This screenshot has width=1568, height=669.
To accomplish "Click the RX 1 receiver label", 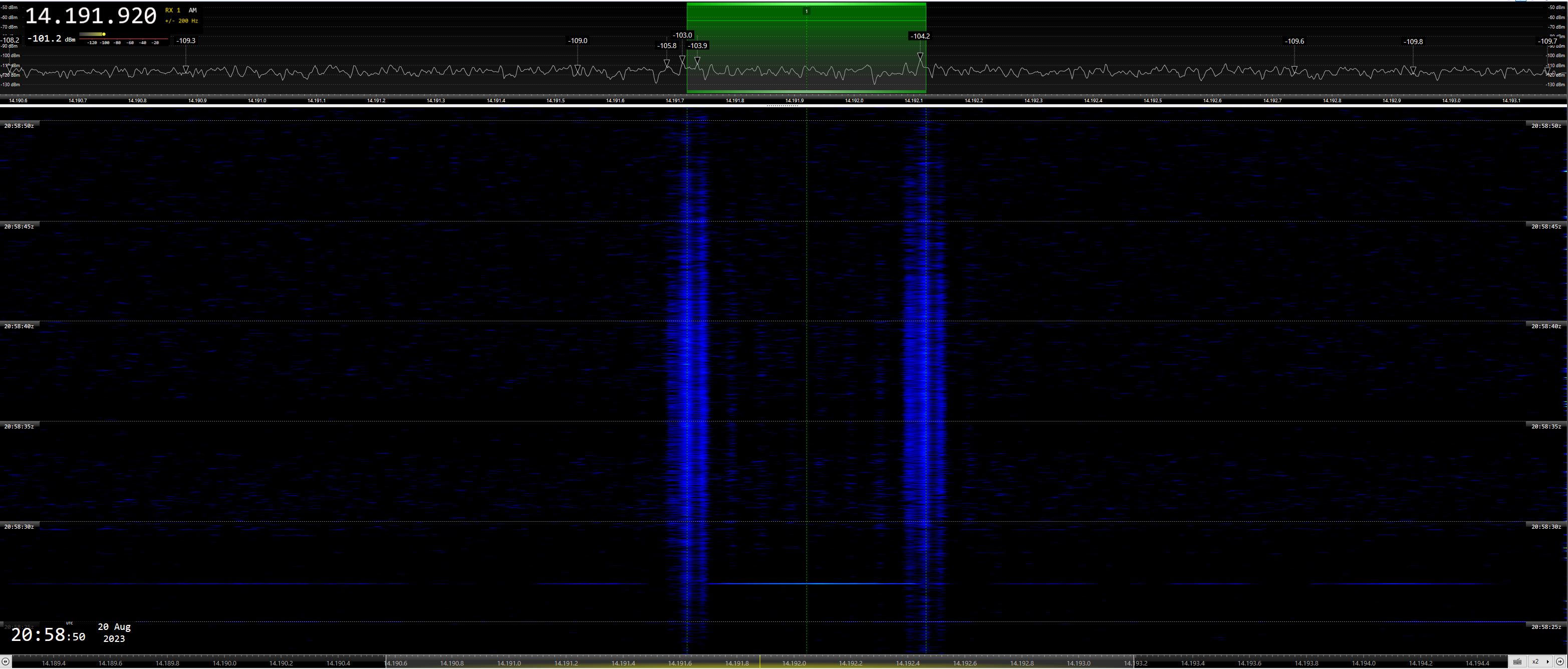I will pyautogui.click(x=173, y=11).
